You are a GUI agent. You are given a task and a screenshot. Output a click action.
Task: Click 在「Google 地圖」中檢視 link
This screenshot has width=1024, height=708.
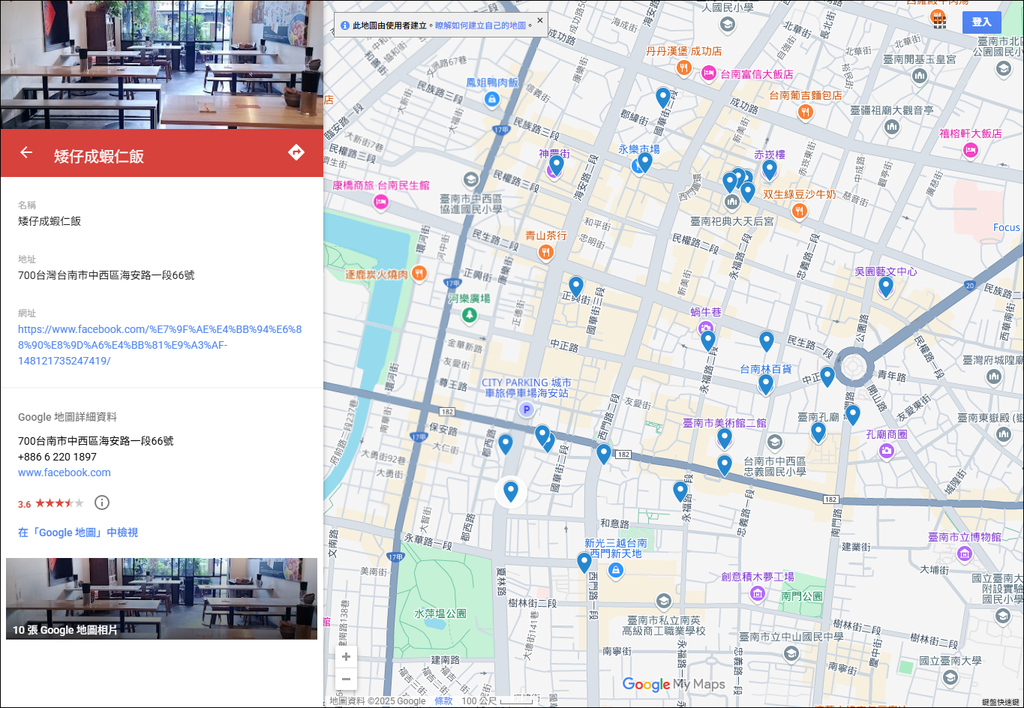tap(78, 532)
